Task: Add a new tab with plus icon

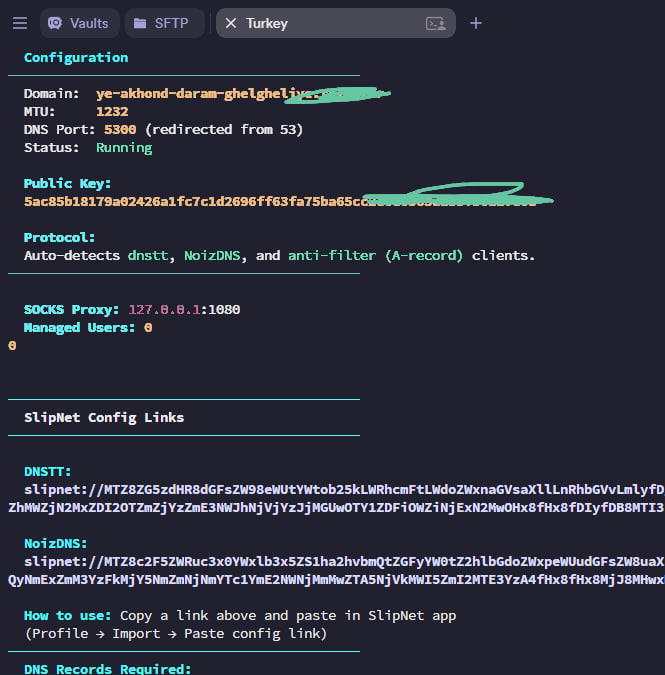Action: (476, 23)
